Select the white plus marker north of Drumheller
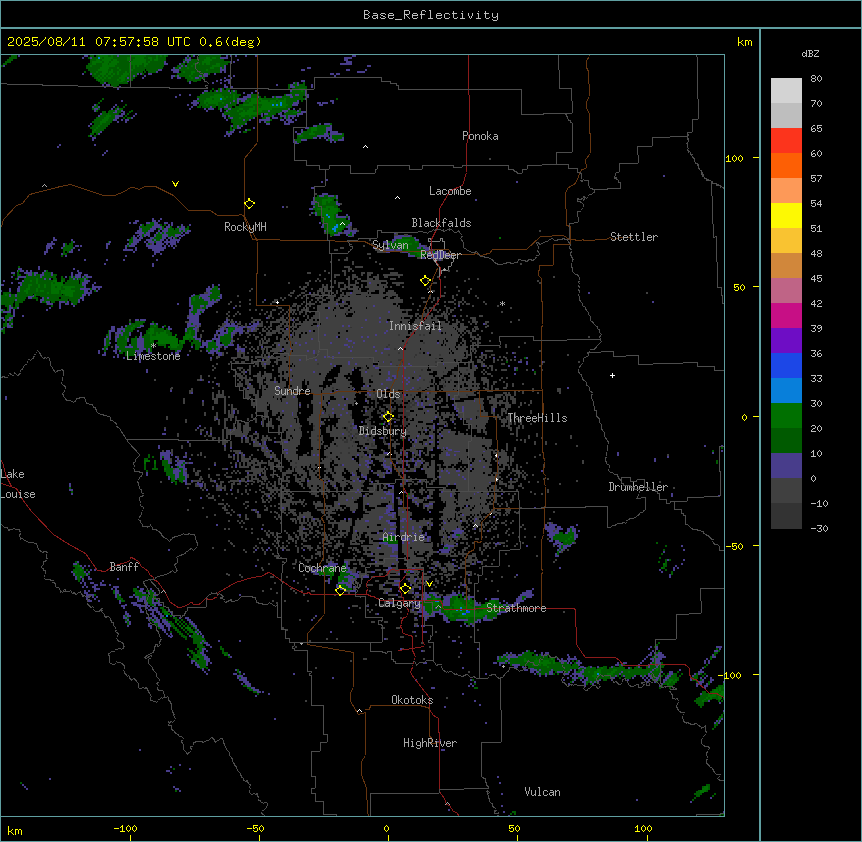 click(612, 375)
